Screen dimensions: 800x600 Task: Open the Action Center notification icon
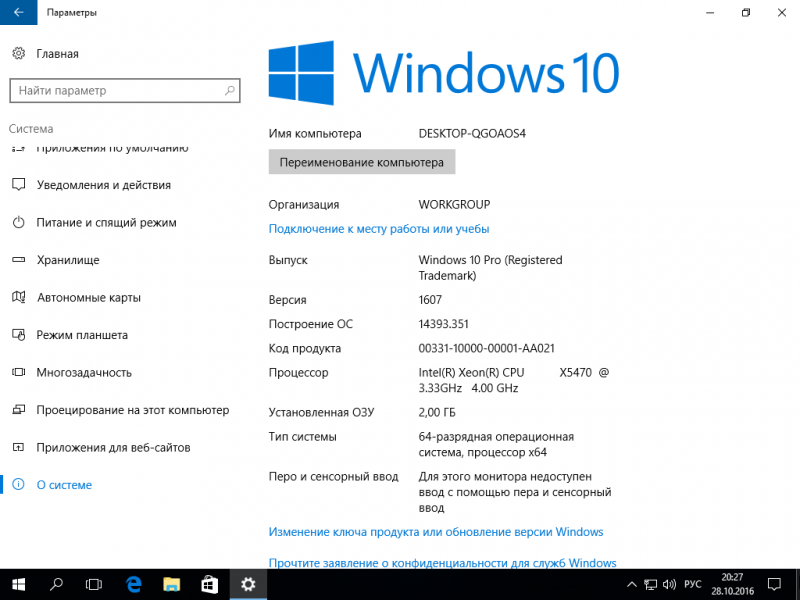774,585
